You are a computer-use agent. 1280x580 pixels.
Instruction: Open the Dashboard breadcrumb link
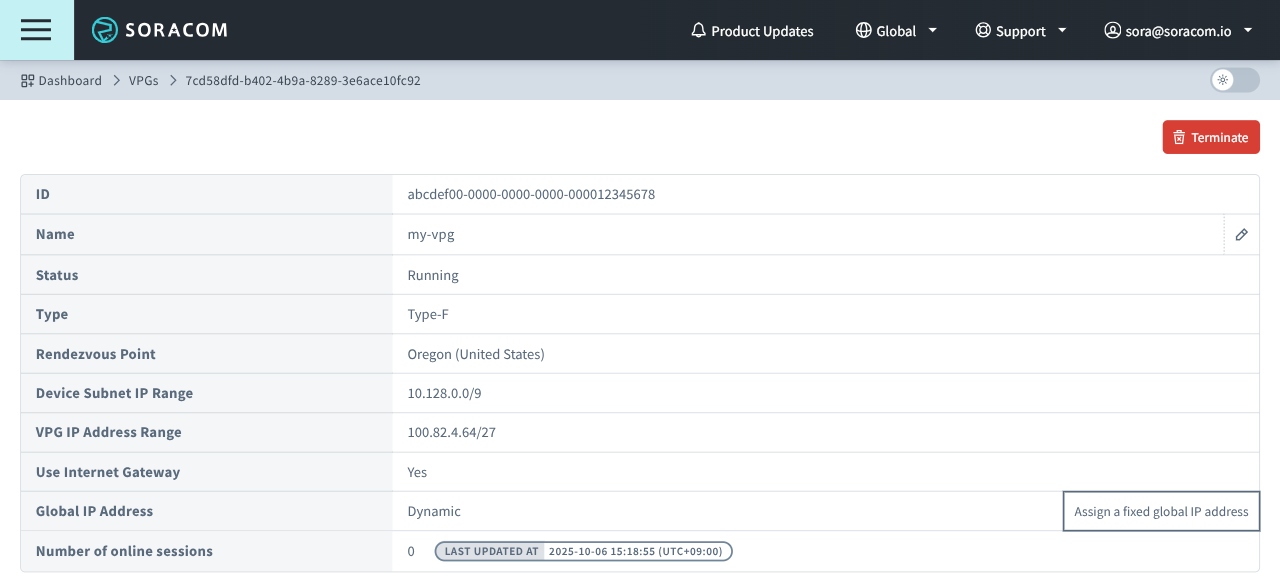coord(70,80)
